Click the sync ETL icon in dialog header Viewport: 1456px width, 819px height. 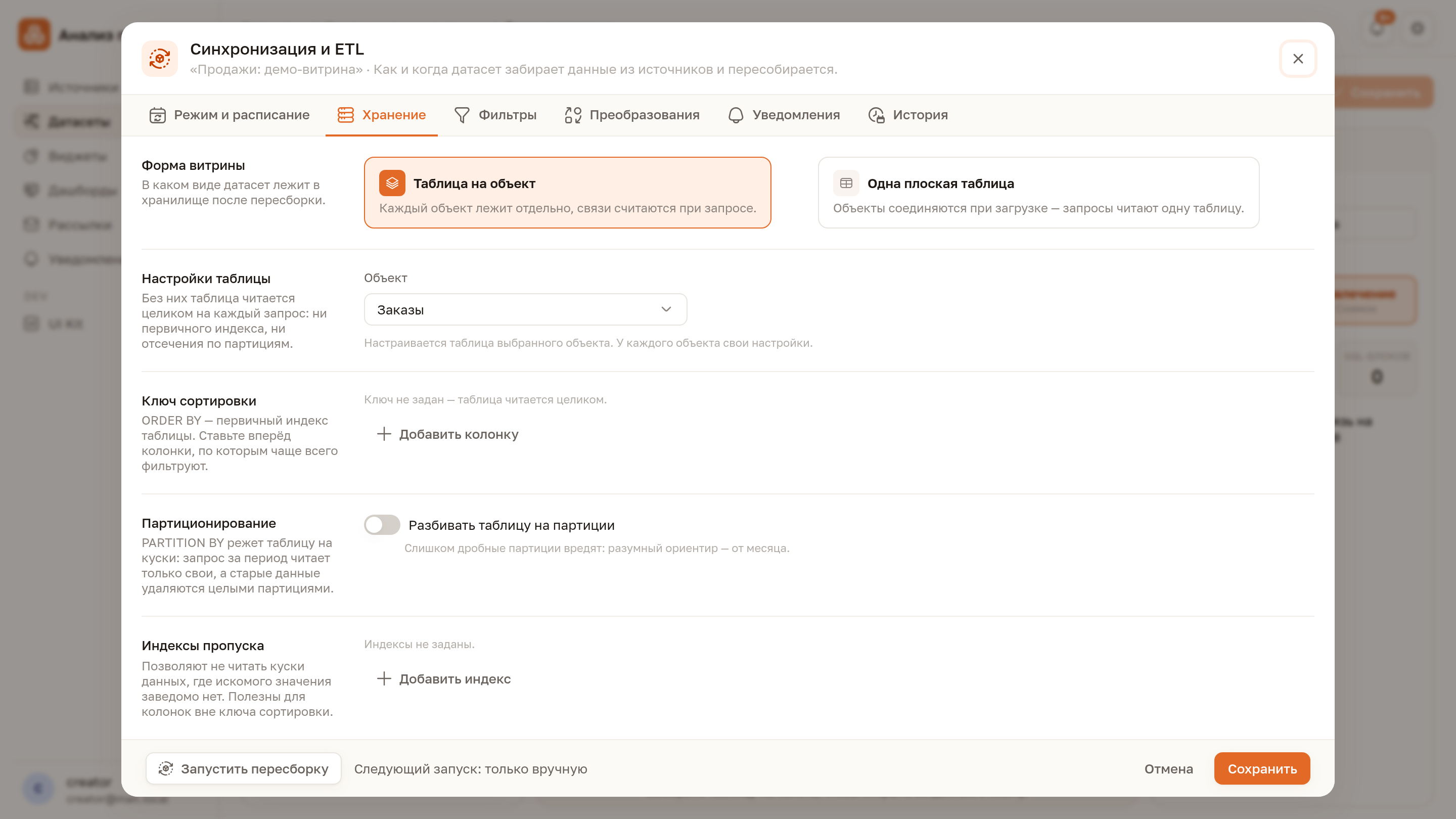click(x=159, y=58)
